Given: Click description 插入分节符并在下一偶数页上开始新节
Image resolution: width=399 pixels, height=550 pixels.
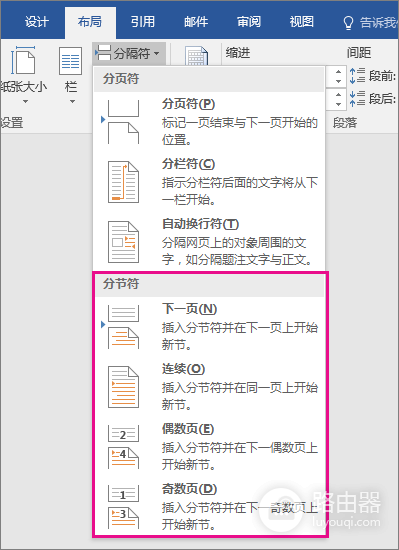Looking at the screenshot, I should coord(240,456).
